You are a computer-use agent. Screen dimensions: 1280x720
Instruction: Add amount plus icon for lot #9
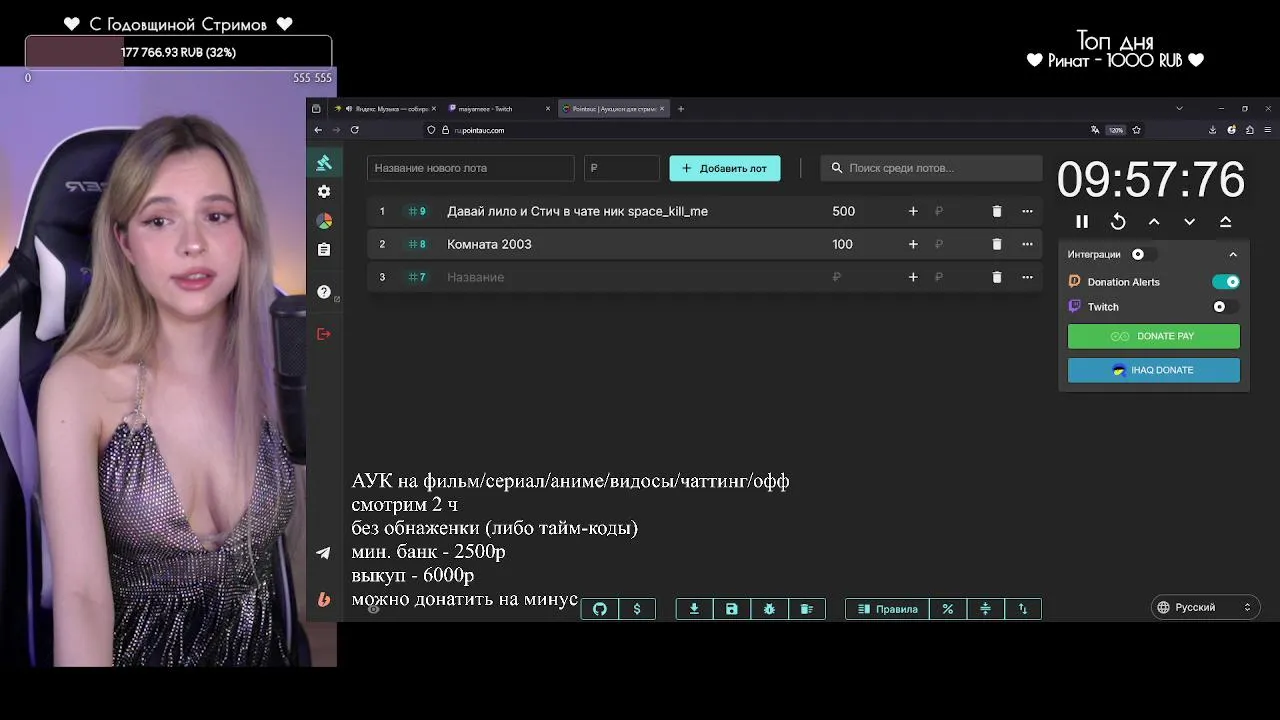tap(913, 211)
